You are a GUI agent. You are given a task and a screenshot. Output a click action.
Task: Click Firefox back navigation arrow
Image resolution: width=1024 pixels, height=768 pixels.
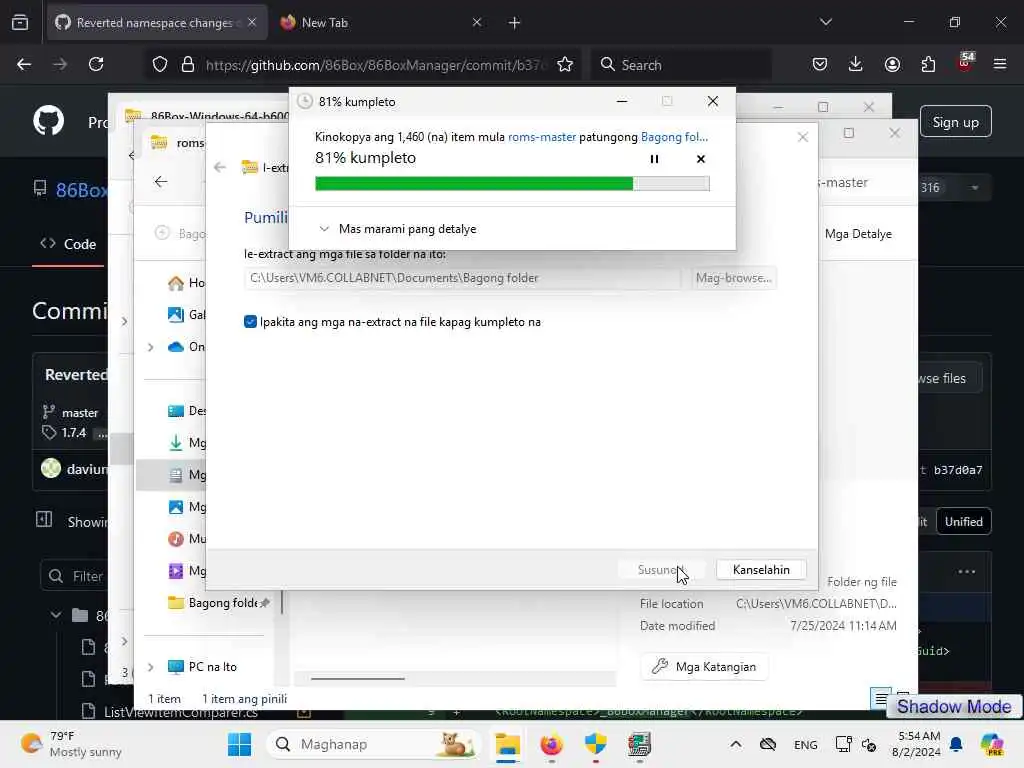(x=24, y=65)
